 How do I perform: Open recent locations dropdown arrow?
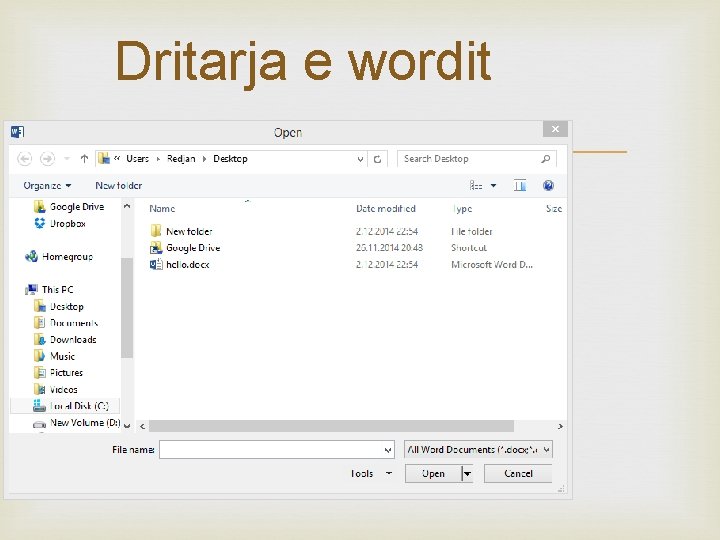pos(67,159)
